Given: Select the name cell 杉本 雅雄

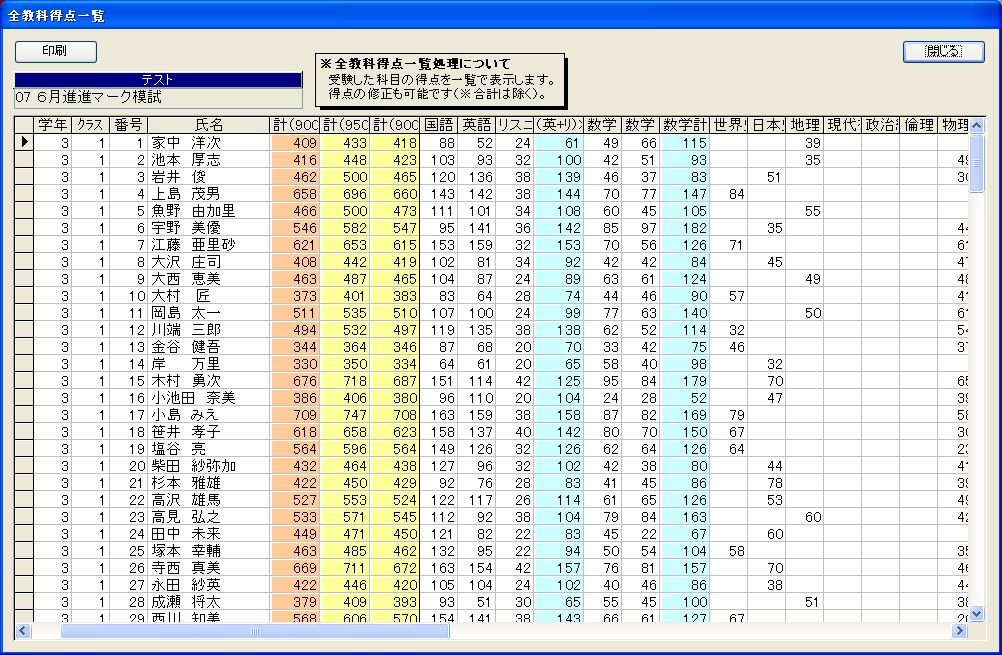Looking at the screenshot, I should pos(208,483).
